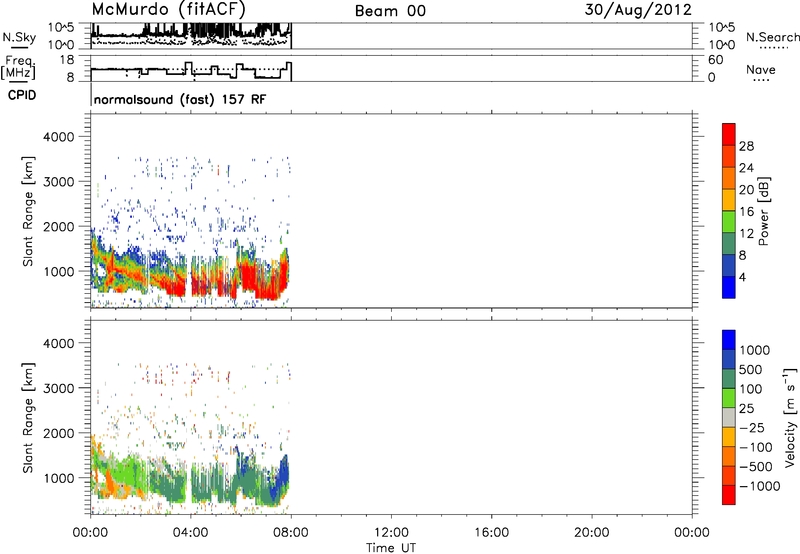
Task: Pick the red top segment of Power colorbar
Action: [x=729, y=134]
